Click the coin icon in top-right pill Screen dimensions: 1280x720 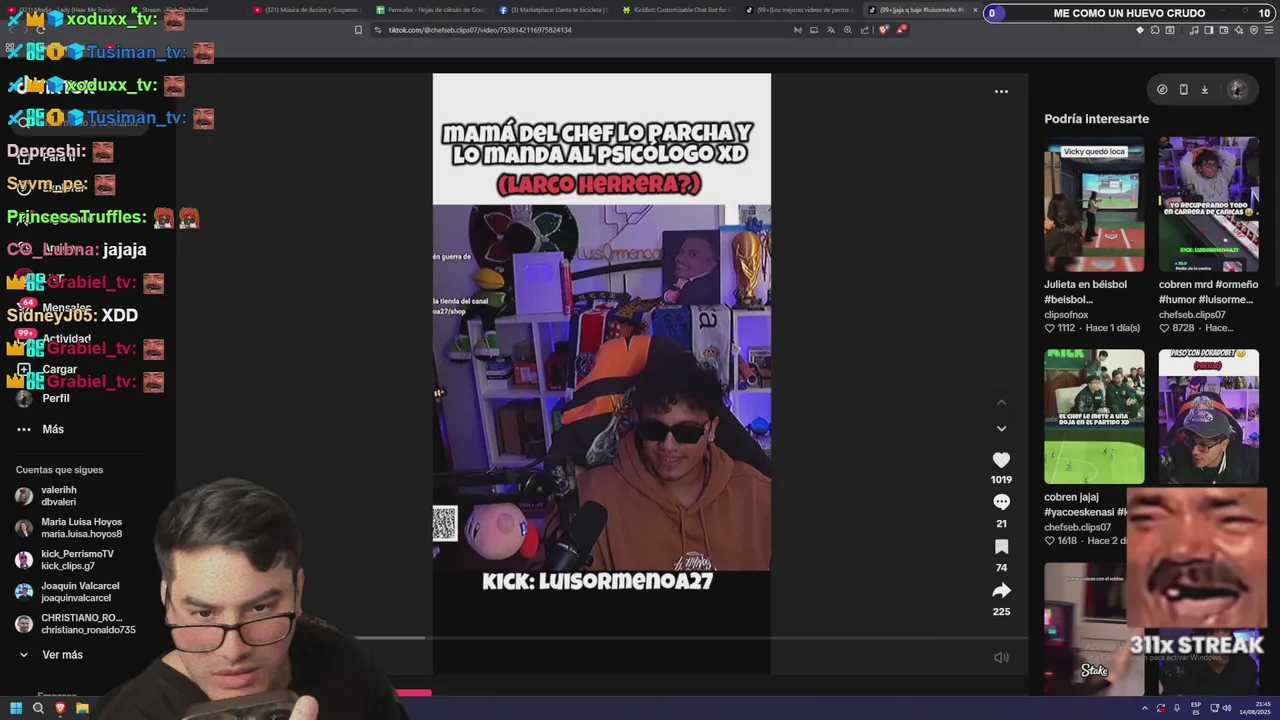tap(1162, 89)
